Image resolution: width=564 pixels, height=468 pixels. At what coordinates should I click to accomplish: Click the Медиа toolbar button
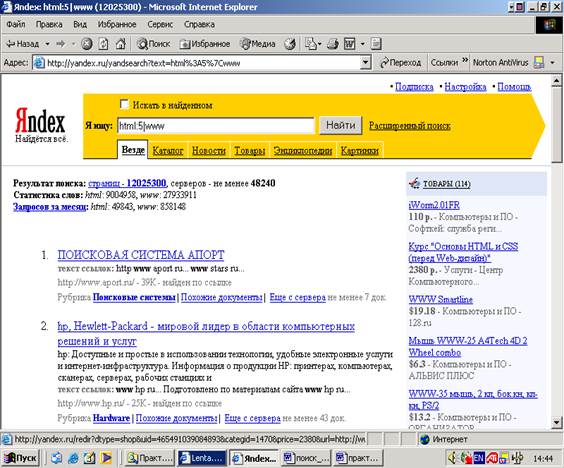258,44
